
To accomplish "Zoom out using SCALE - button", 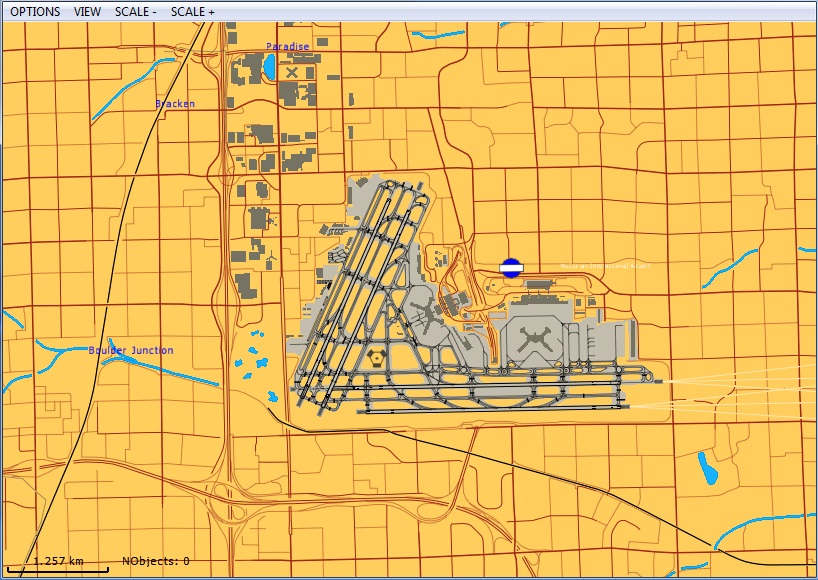I will point(135,12).
